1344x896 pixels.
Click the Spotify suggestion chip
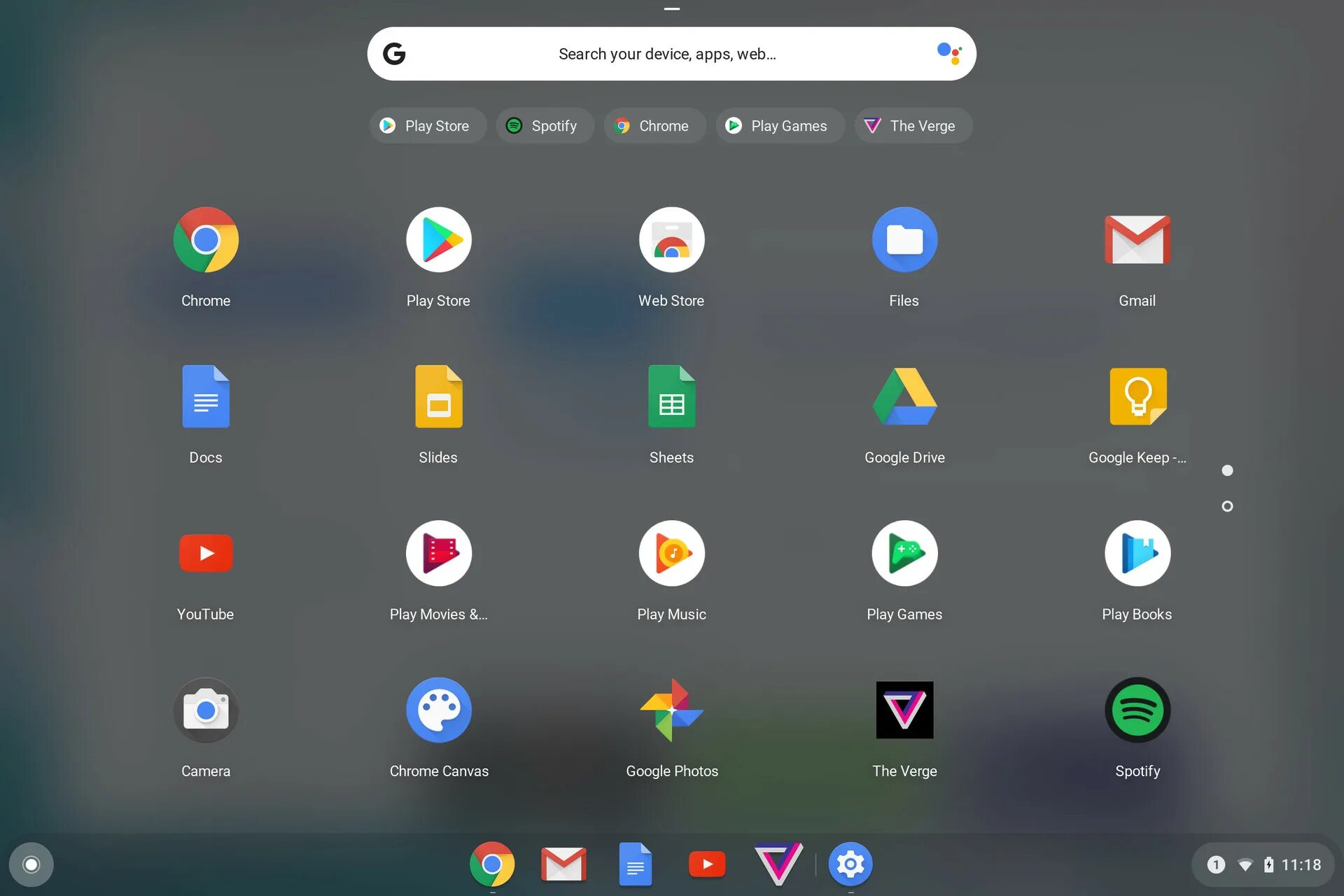(x=544, y=126)
